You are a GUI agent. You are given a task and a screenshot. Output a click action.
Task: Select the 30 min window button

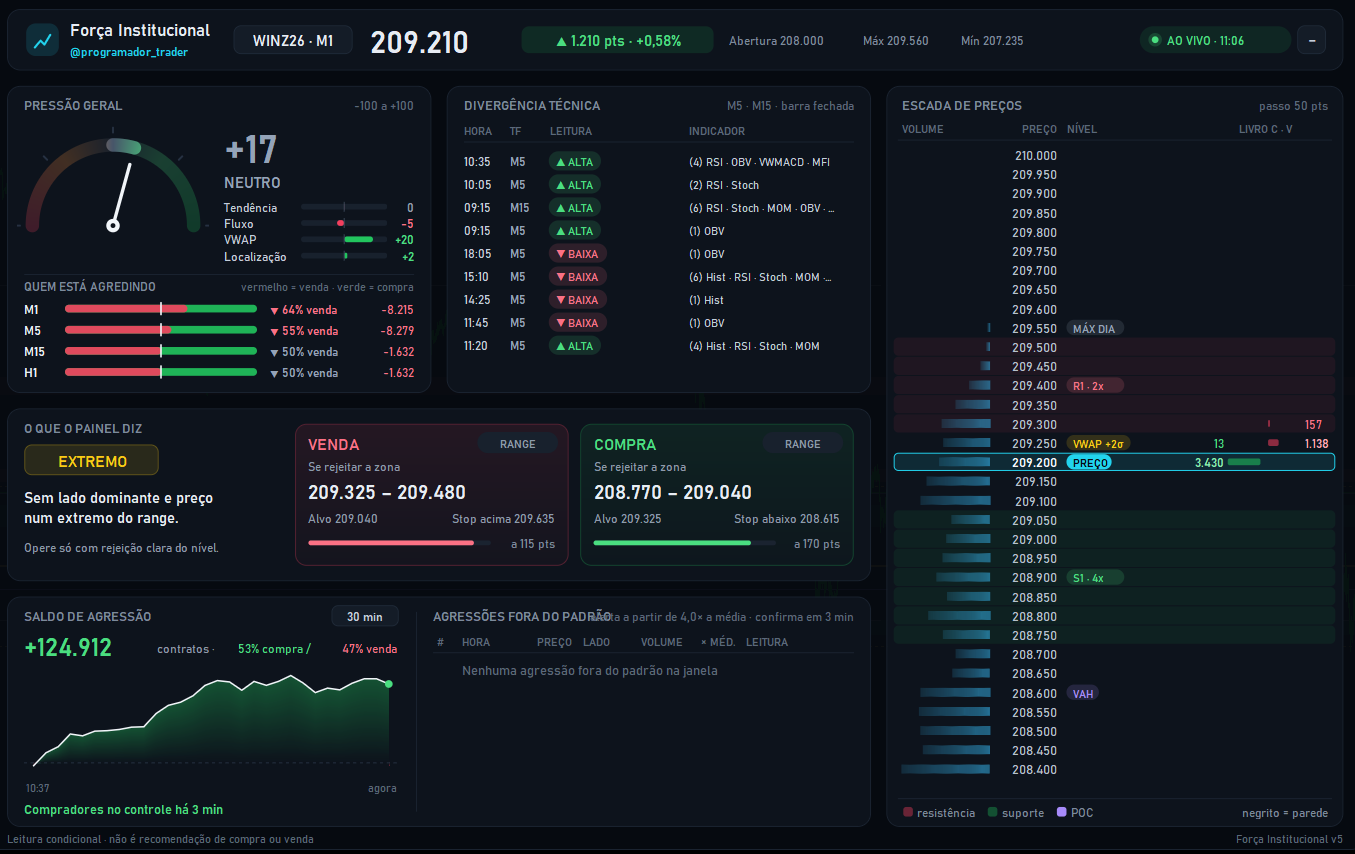pyautogui.click(x=365, y=616)
